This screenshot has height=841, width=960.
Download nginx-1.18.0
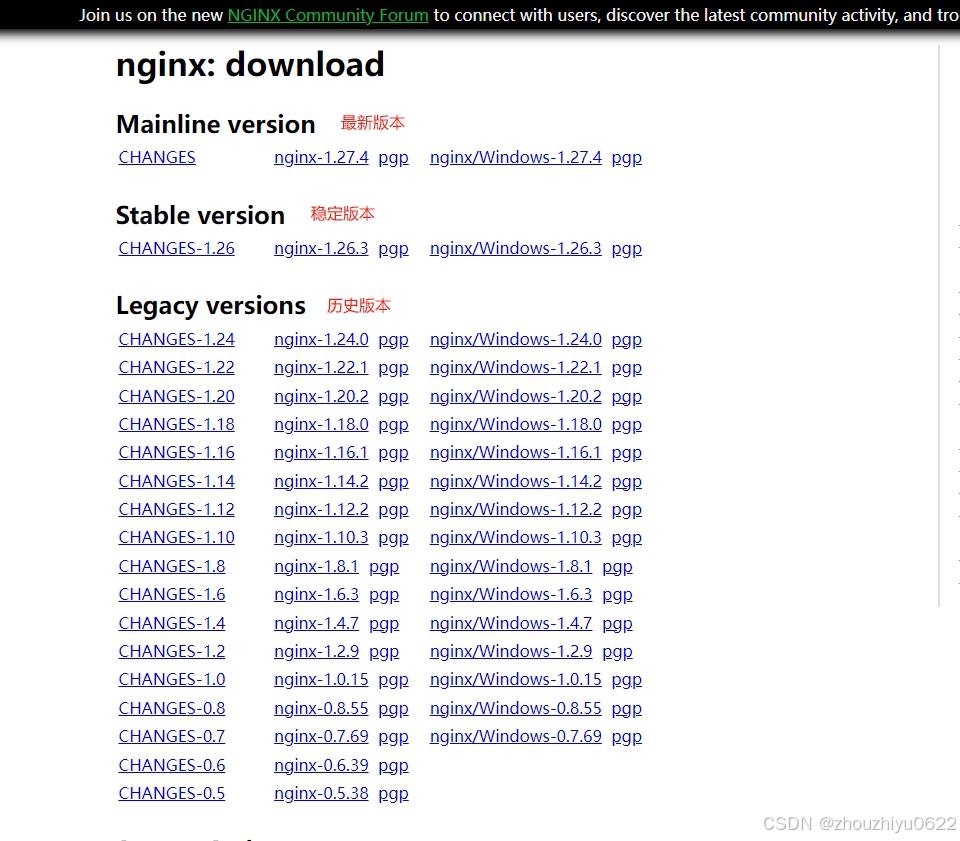(321, 424)
